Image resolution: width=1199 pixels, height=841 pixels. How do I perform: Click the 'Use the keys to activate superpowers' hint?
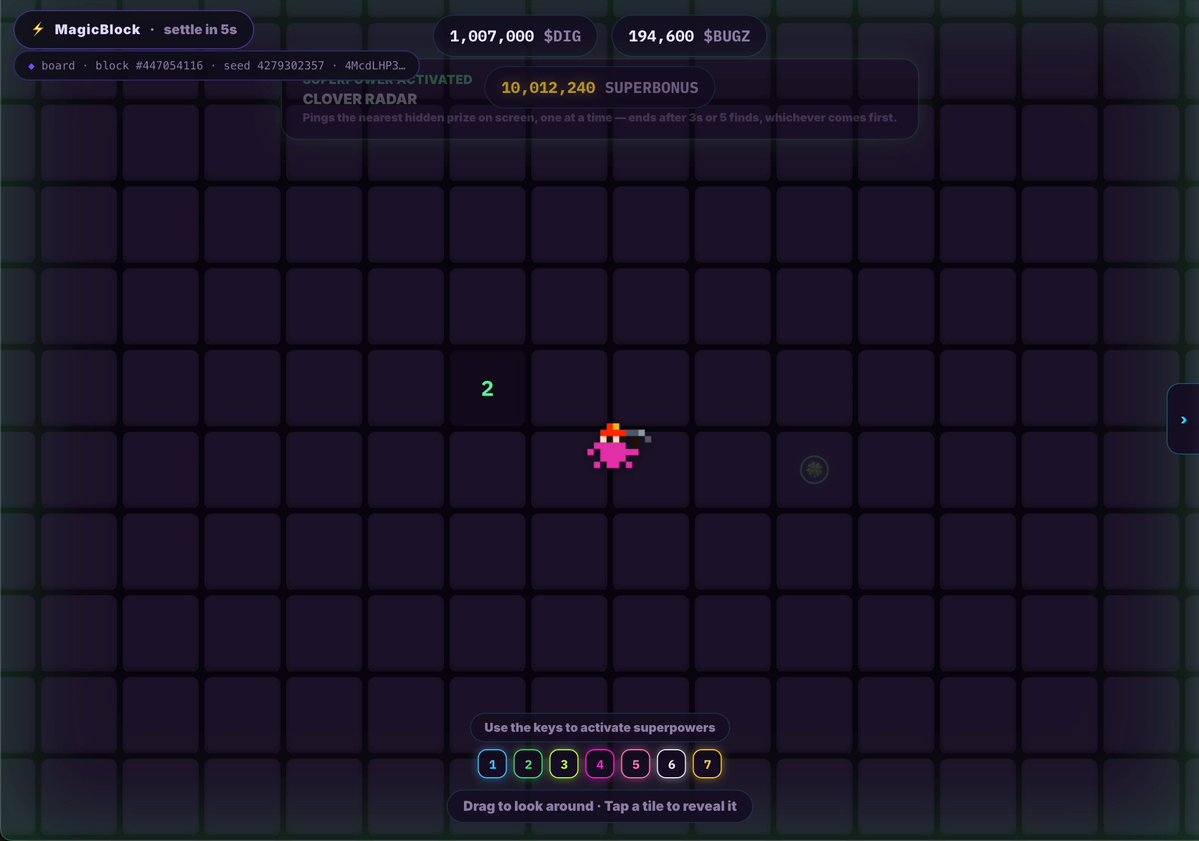coord(600,728)
